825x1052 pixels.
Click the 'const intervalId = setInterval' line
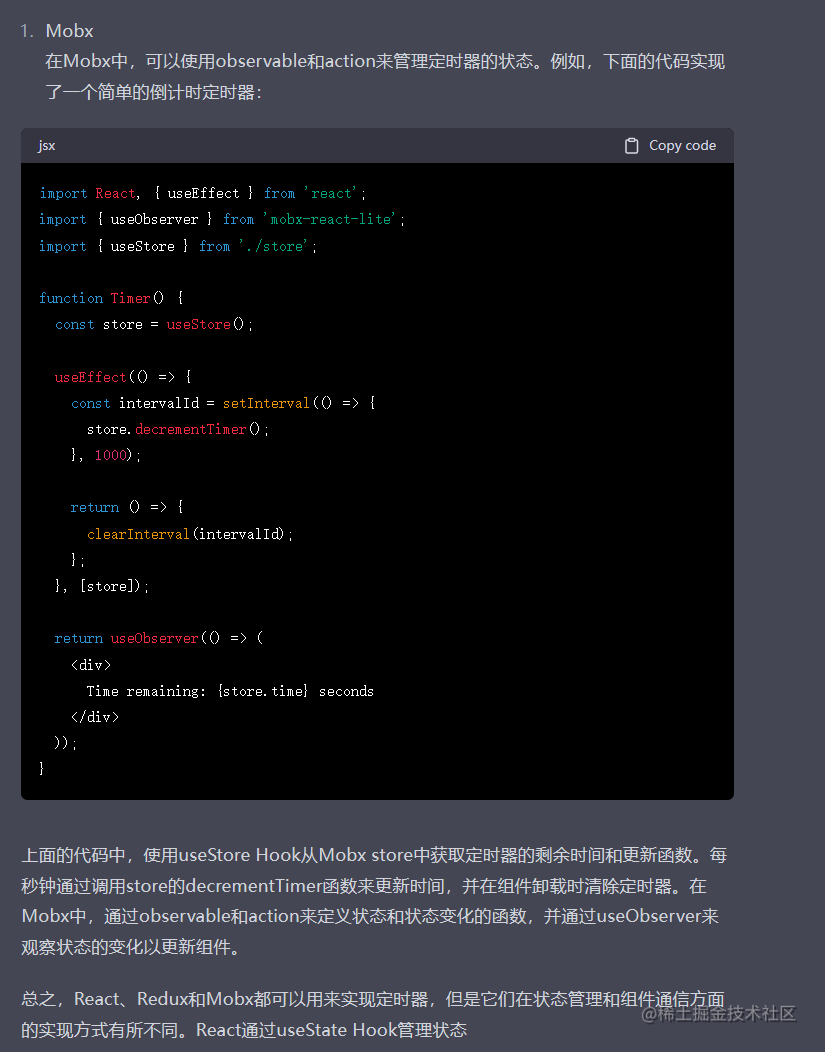(223, 403)
